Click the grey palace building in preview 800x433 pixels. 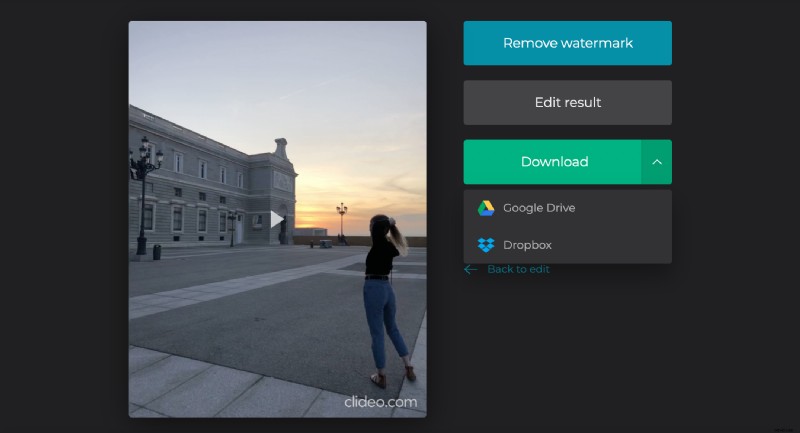(210, 190)
